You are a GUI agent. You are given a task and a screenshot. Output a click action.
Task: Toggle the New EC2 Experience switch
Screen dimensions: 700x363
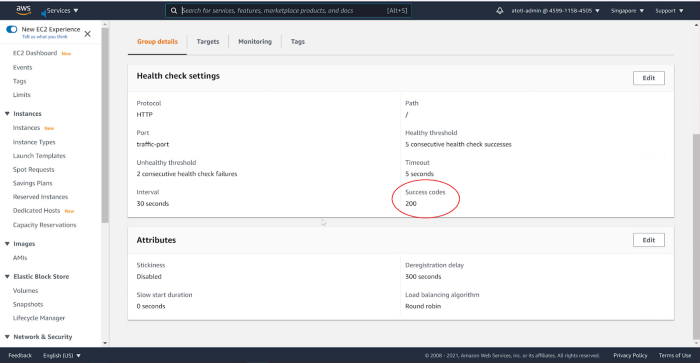[x=12, y=29]
